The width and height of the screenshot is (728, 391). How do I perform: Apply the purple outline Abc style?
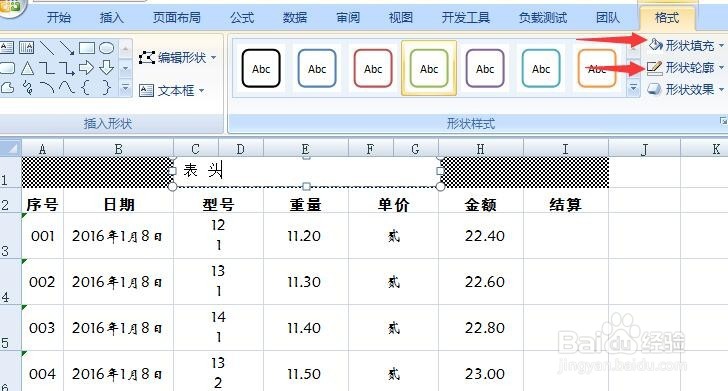[x=485, y=69]
